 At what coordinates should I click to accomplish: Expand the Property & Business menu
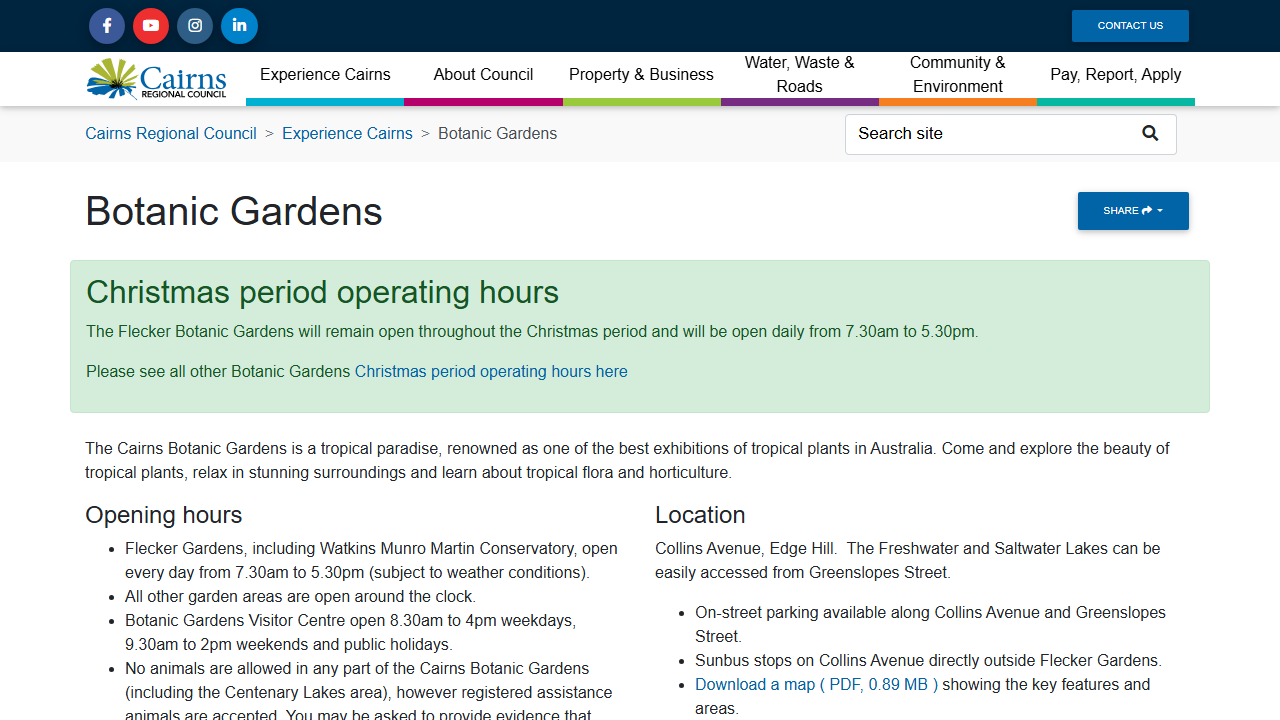[641, 75]
